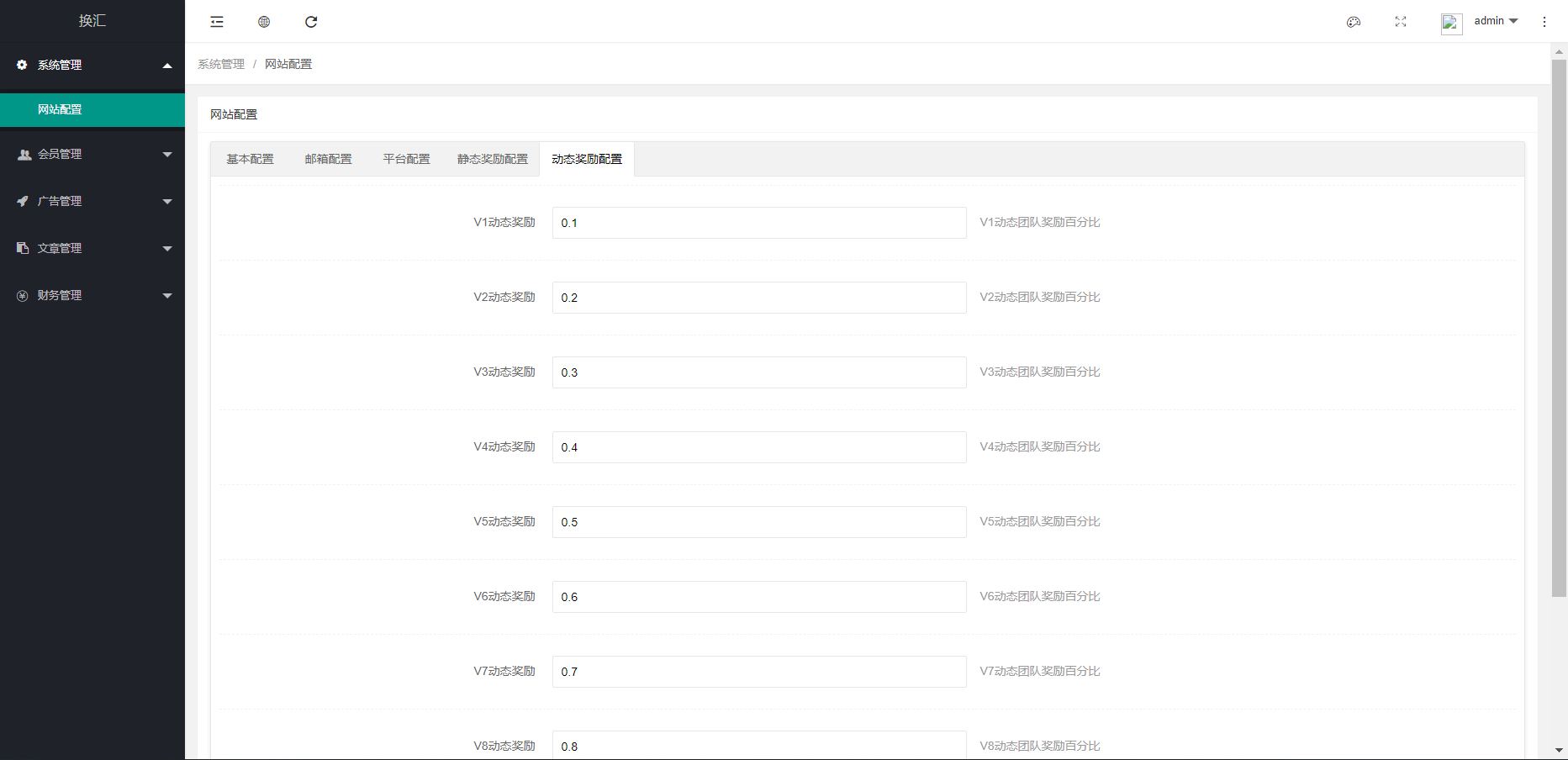This screenshot has height=760, width=1568.
Task: Click the 网站配置 breadcrumb item
Action: (288, 64)
